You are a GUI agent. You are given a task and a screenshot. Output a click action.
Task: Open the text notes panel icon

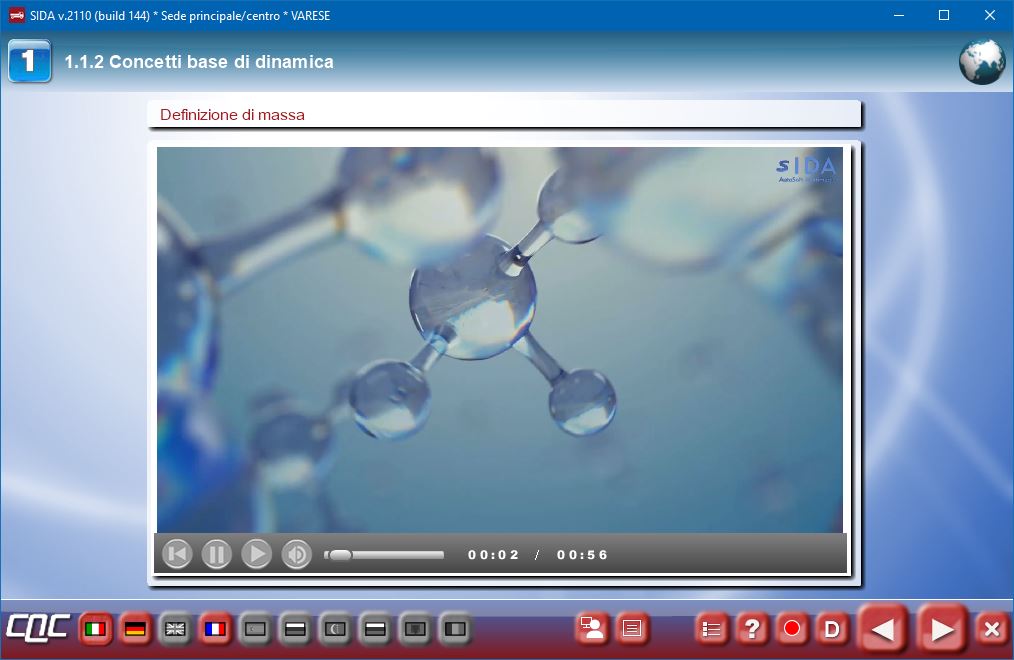click(632, 629)
